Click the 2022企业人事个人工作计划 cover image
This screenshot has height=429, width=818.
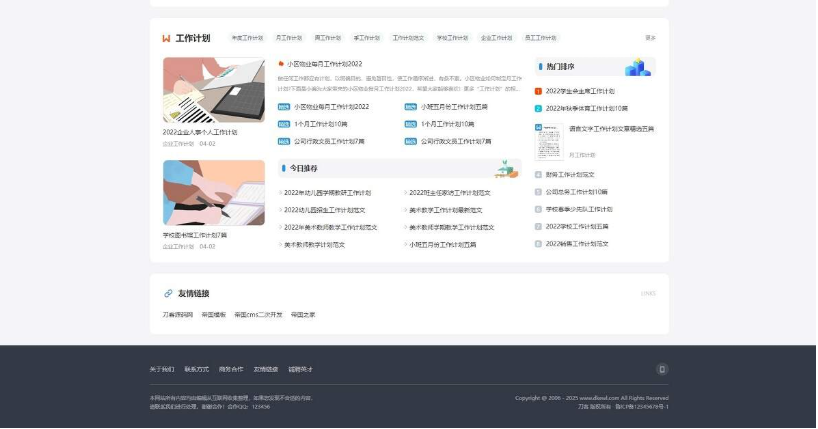[x=214, y=90]
